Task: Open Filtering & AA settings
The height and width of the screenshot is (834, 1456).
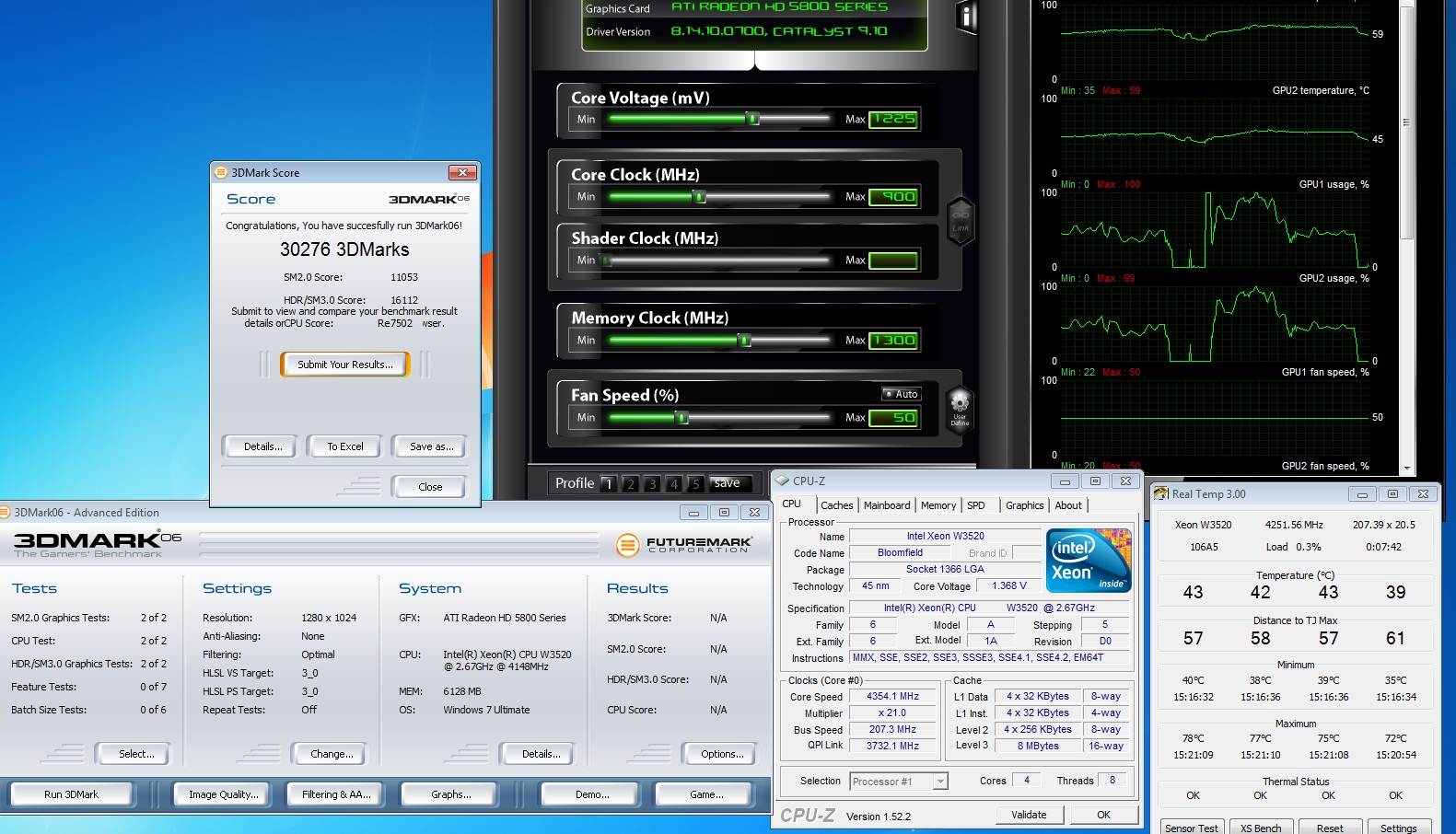Action: click(x=337, y=794)
